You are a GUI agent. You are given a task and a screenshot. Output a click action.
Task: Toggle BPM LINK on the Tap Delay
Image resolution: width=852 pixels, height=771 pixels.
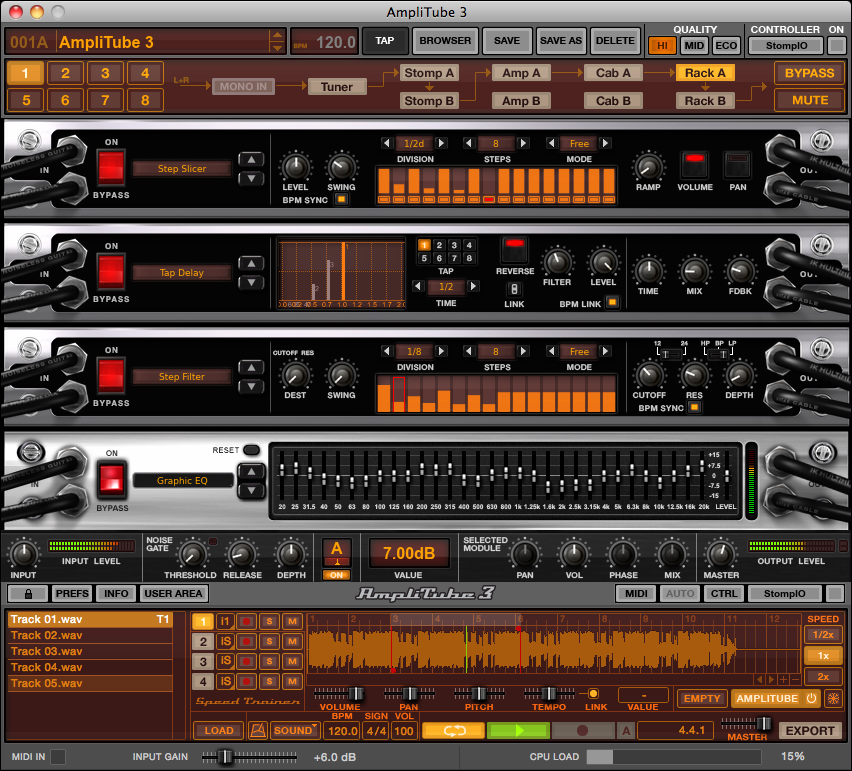point(612,302)
